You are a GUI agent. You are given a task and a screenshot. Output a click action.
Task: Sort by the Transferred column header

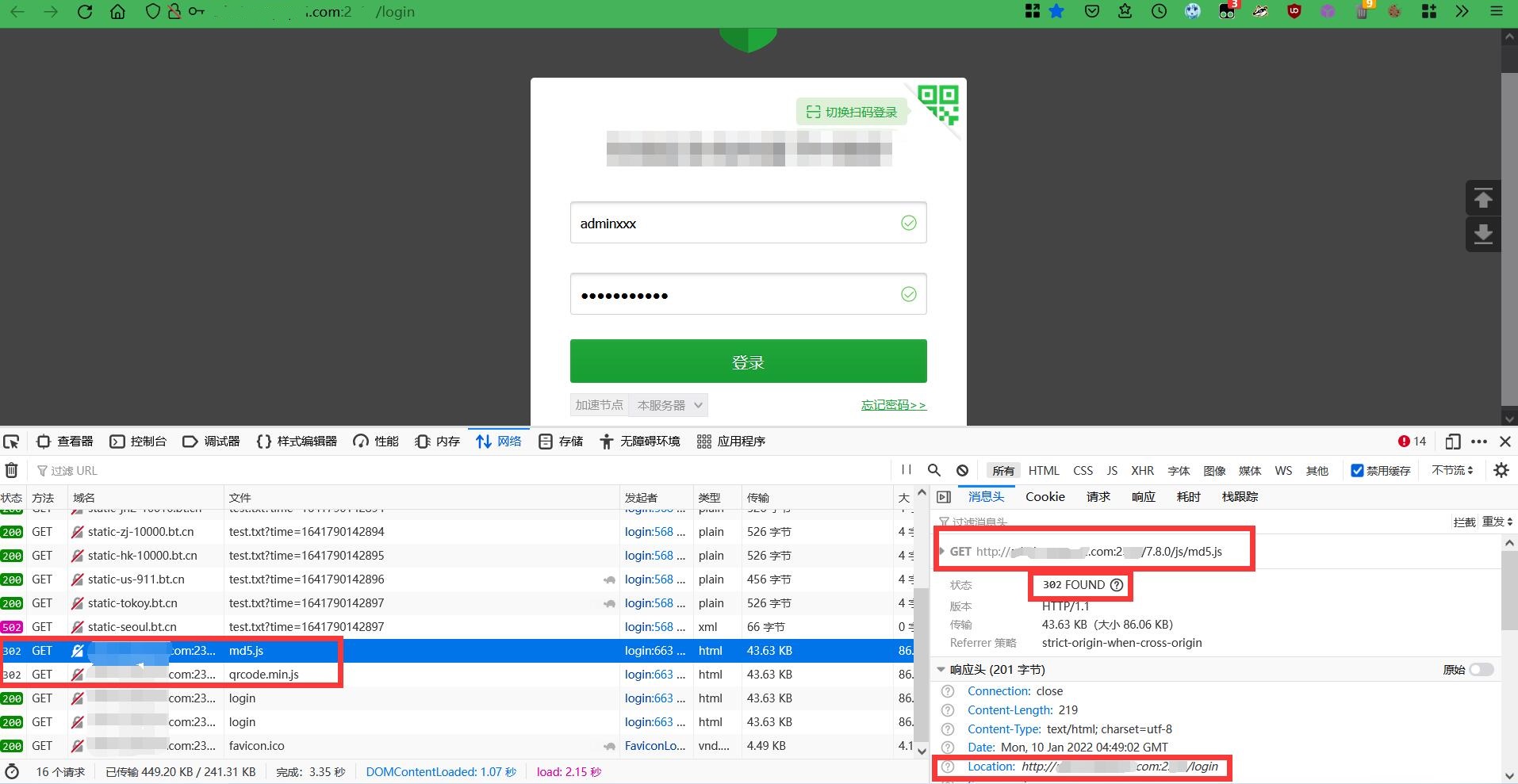817,497
